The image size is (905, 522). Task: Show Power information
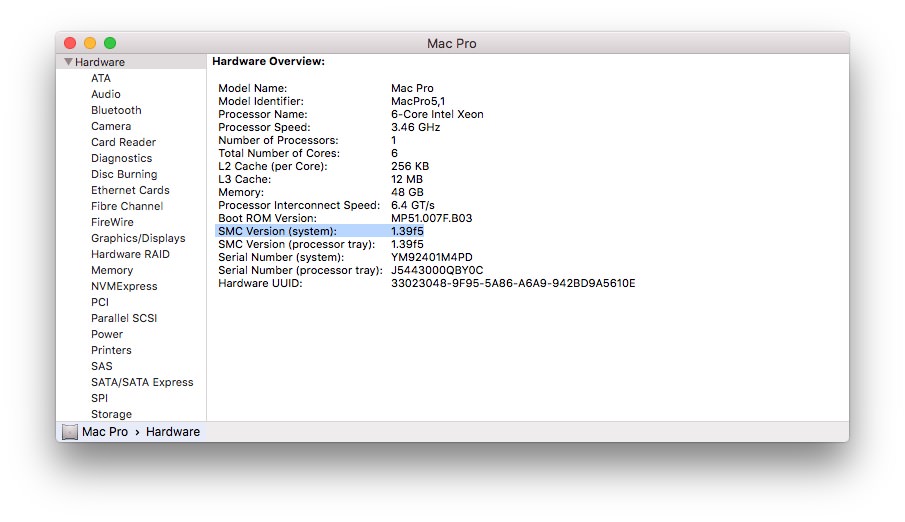click(x=107, y=334)
